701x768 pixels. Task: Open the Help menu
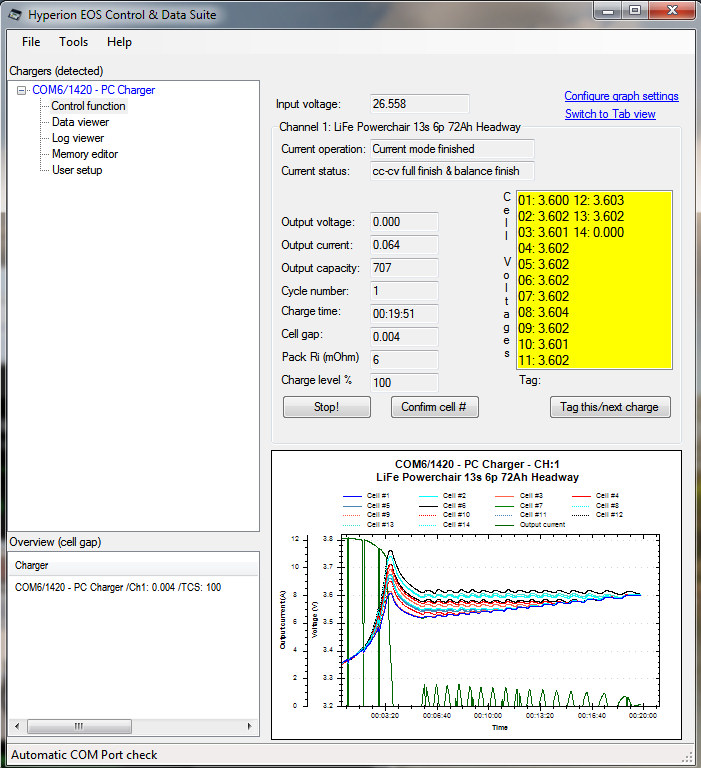(x=119, y=42)
